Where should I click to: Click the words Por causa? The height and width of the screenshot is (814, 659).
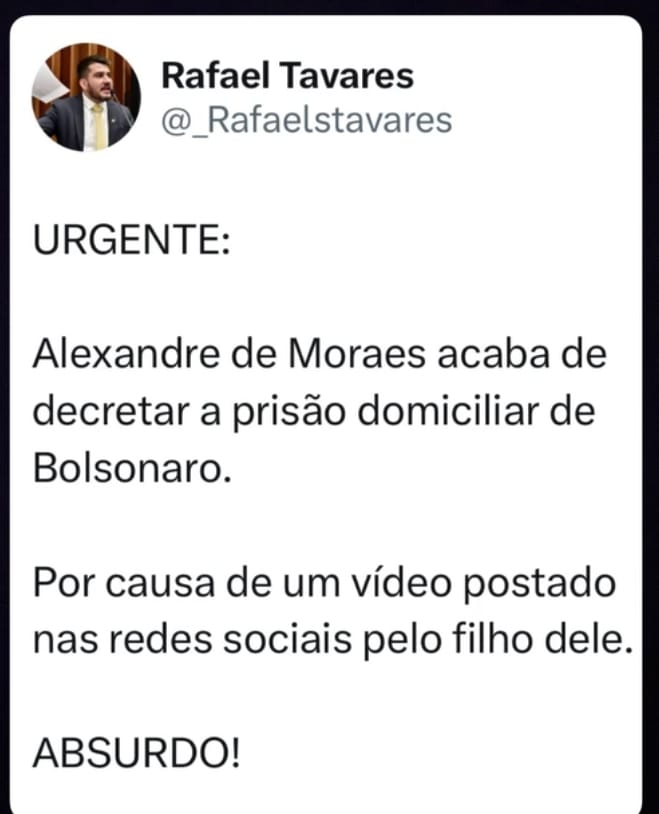[124, 582]
